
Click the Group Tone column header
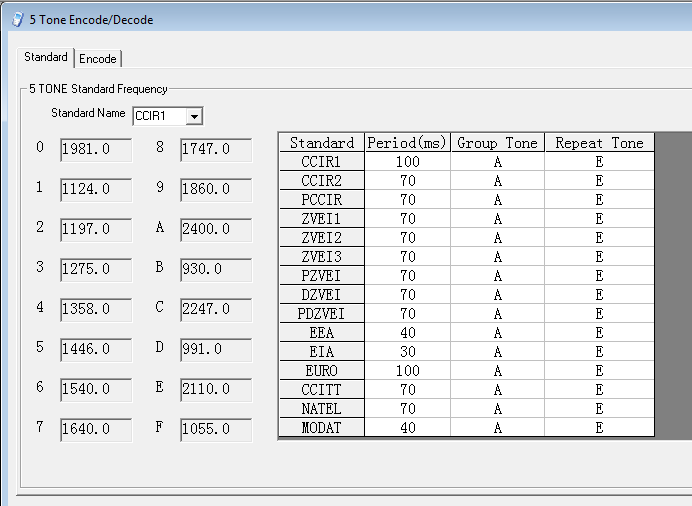click(x=497, y=142)
